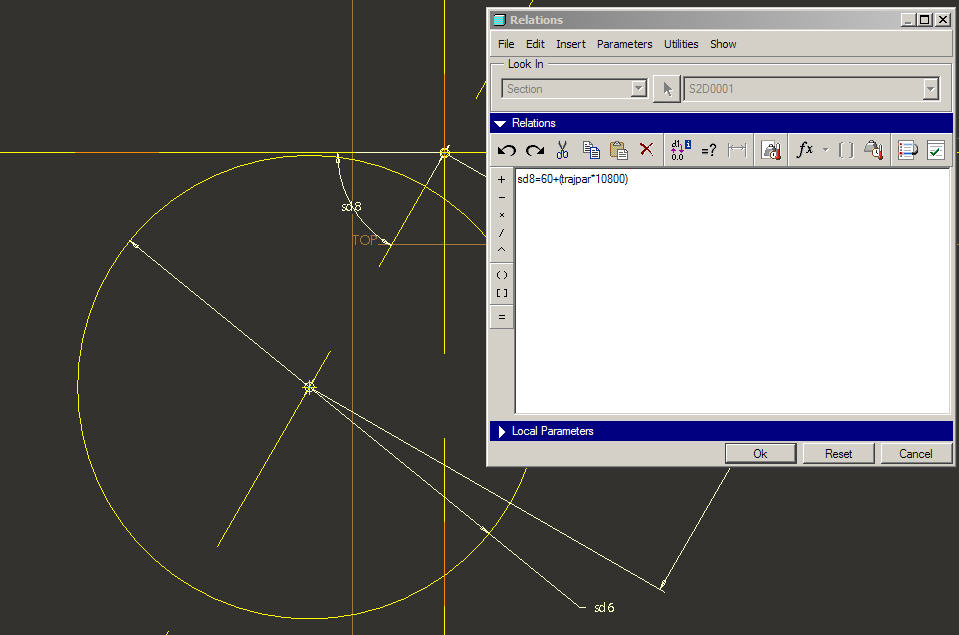
Task: Click the Reset button
Action: (838, 453)
